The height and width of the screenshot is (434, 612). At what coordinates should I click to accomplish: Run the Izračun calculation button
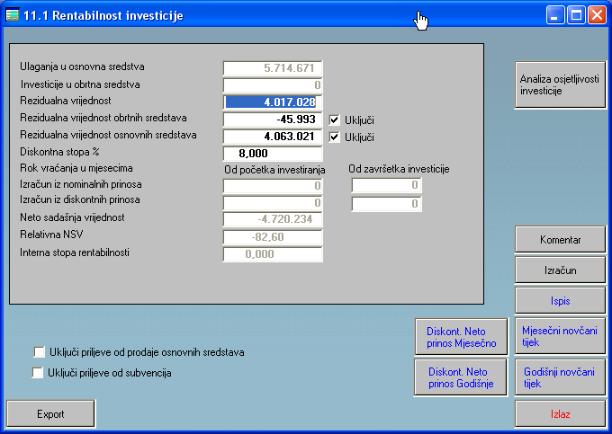[560, 270]
